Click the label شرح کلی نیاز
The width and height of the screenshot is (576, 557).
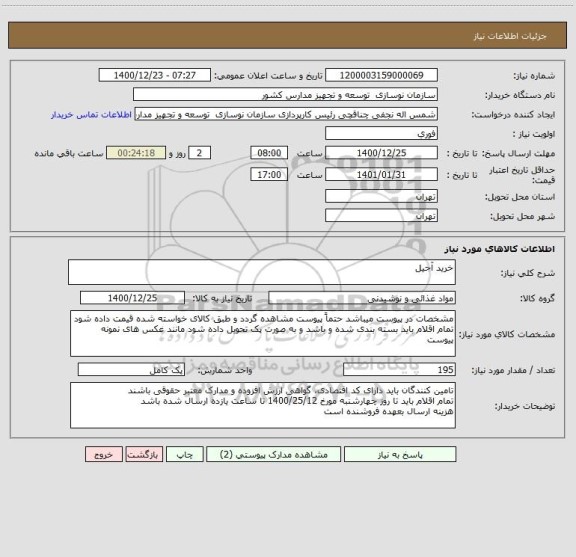coord(528,273)
